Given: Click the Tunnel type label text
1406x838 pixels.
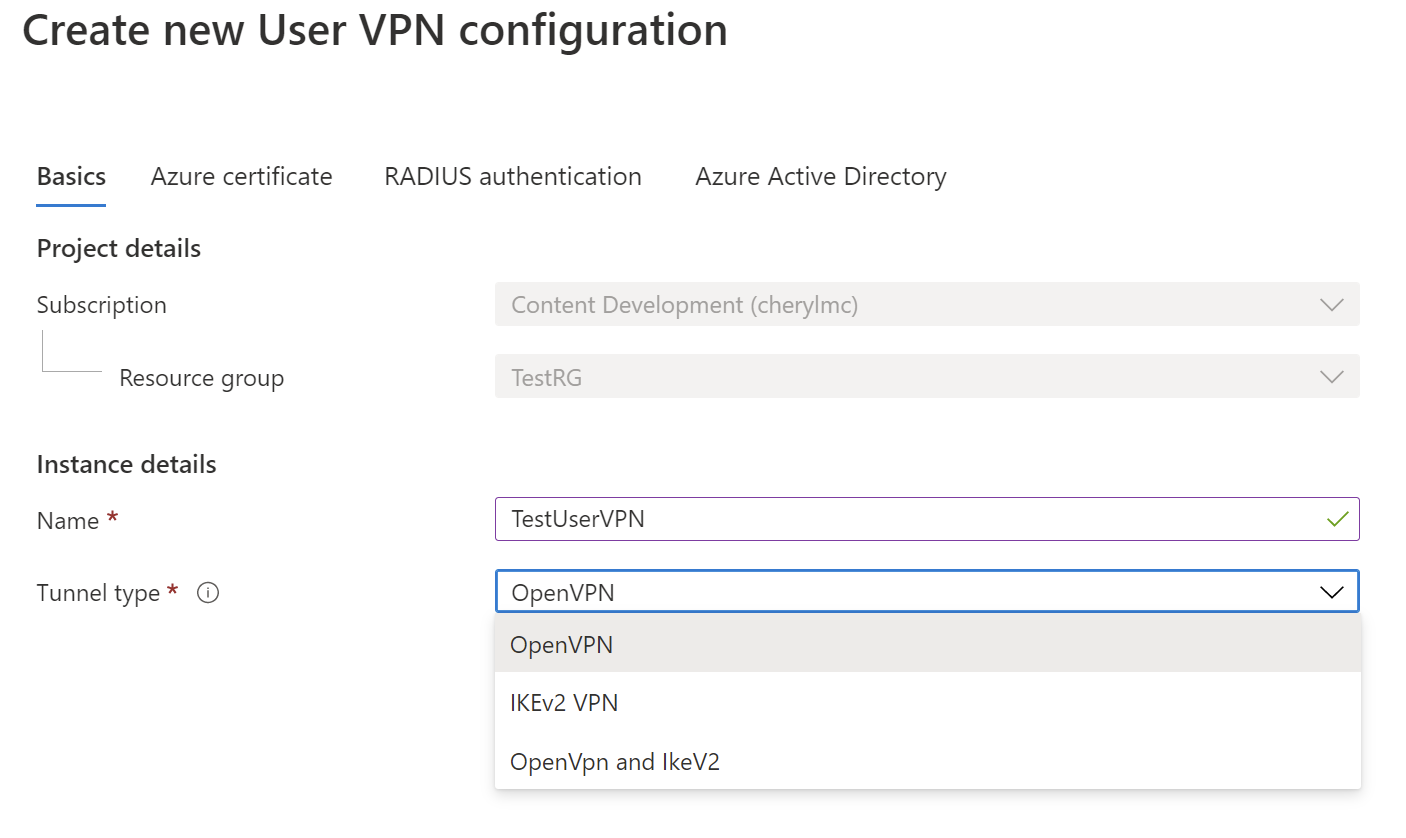Looking at the screenshot, I should point(98,593).
